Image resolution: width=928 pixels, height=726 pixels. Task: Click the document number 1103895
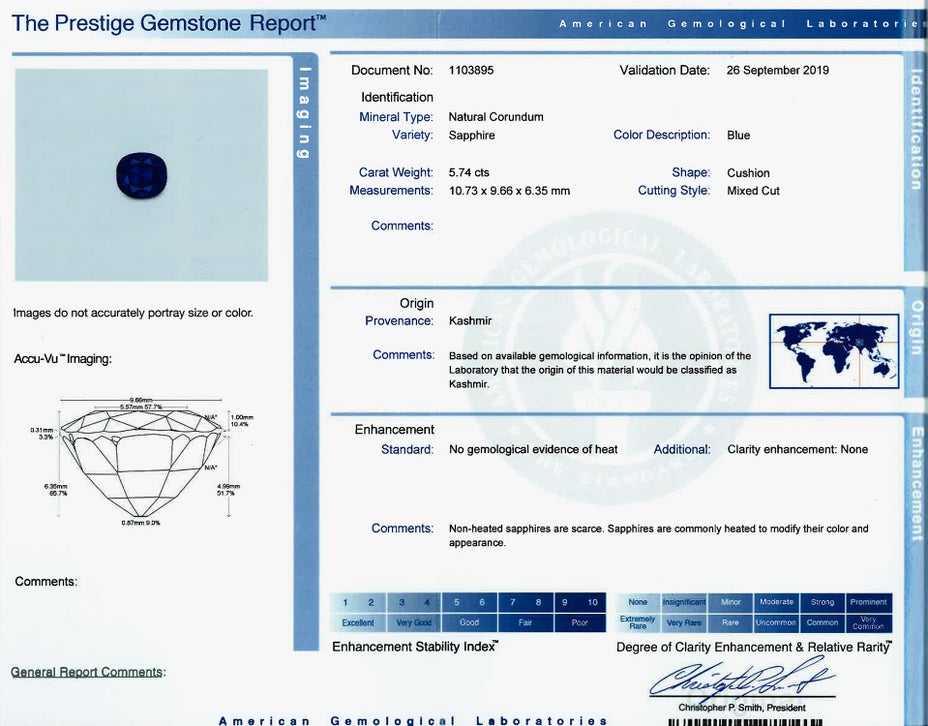tap(471, 70)
